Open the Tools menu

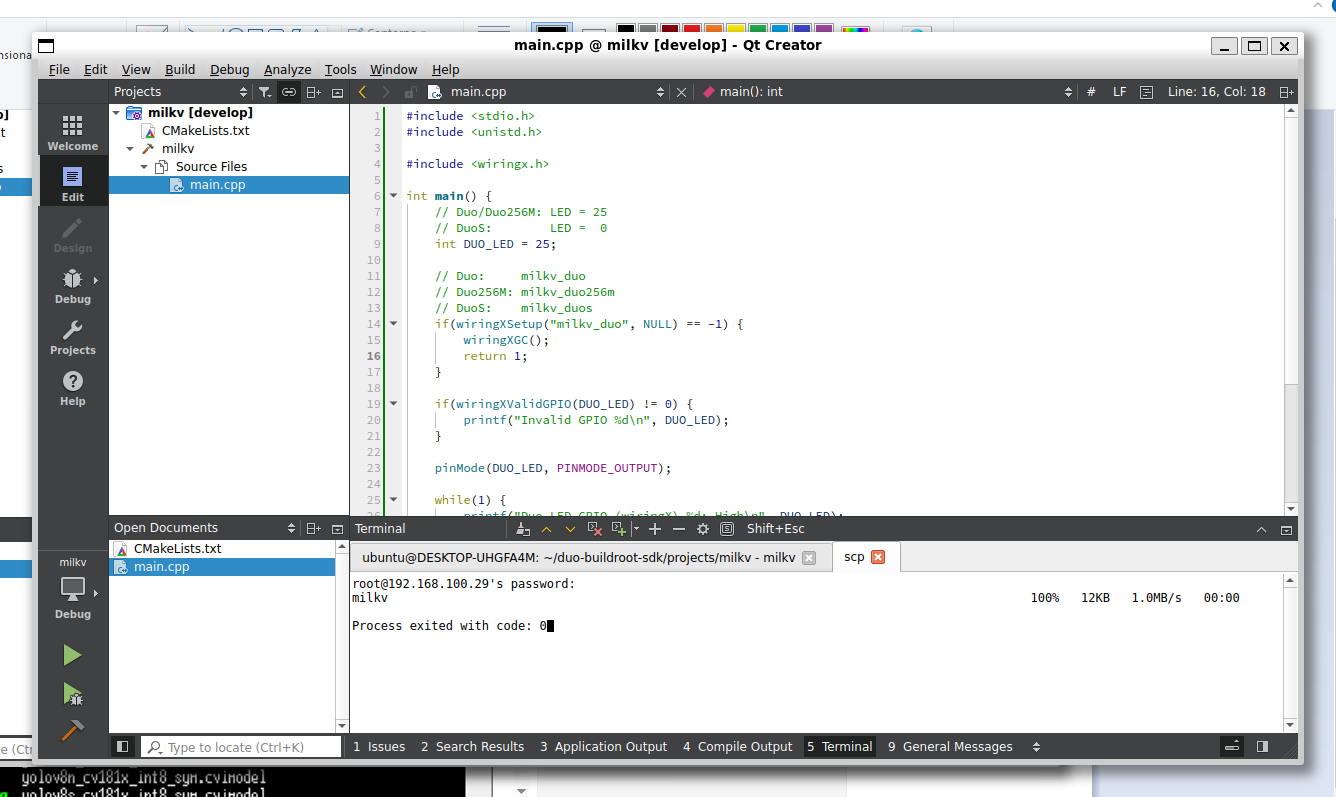[x=340, y=69]
